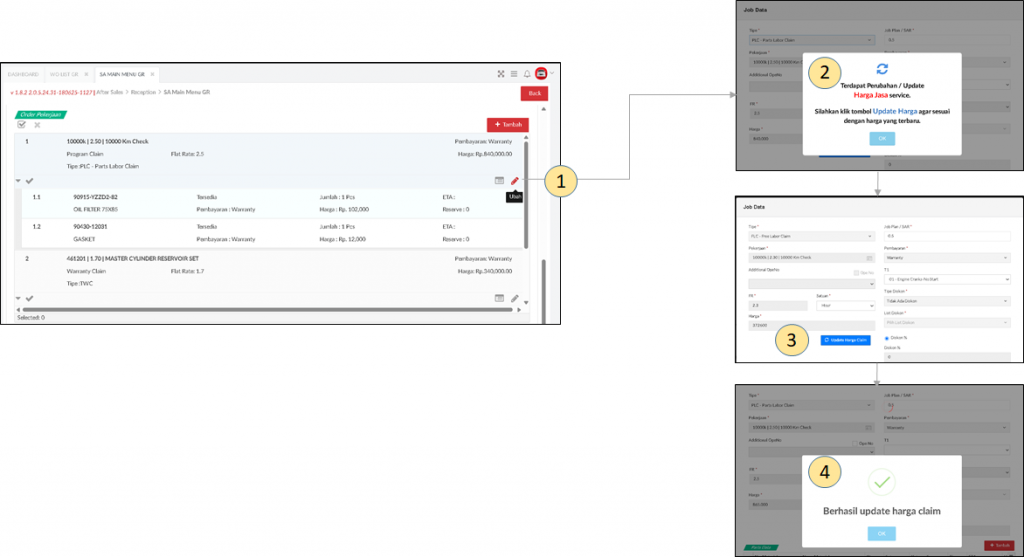Click the Harga: Rp.340,000.00 value
The height and width of the screenshot is (557, 1024).
point(485,271)
